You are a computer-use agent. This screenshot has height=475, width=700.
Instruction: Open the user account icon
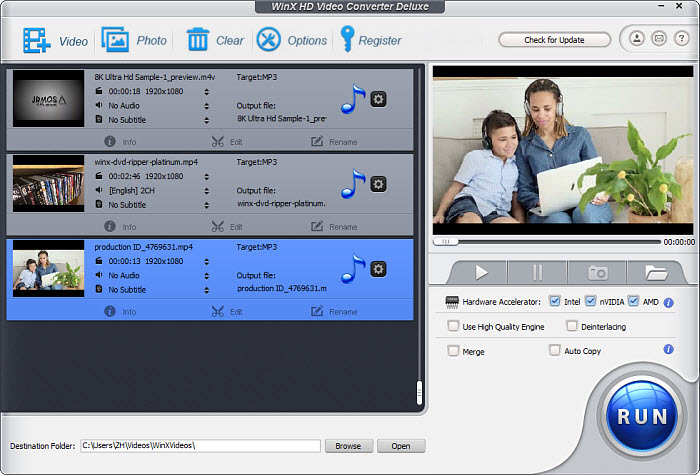[x=637, y=38]
